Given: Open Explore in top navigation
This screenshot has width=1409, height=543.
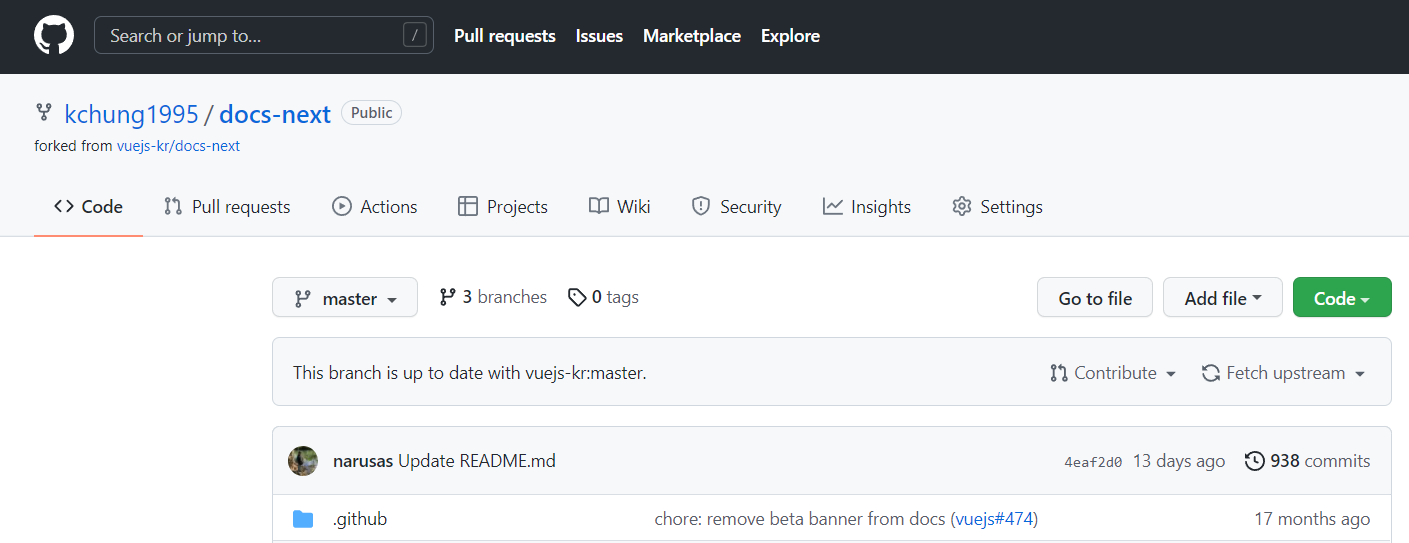Looking at the screenshot, I should click(x=790, y=36).
